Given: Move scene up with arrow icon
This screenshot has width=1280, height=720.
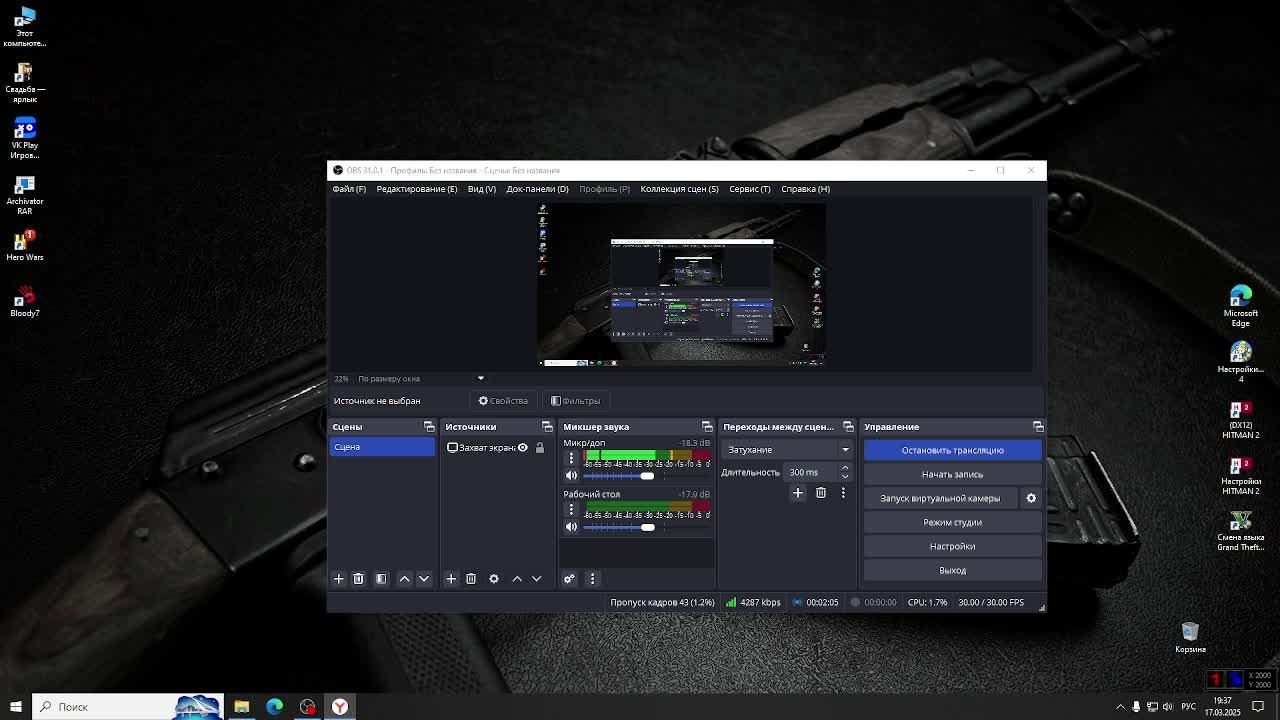Looking at the screenshot, I should tap(404, 578).
